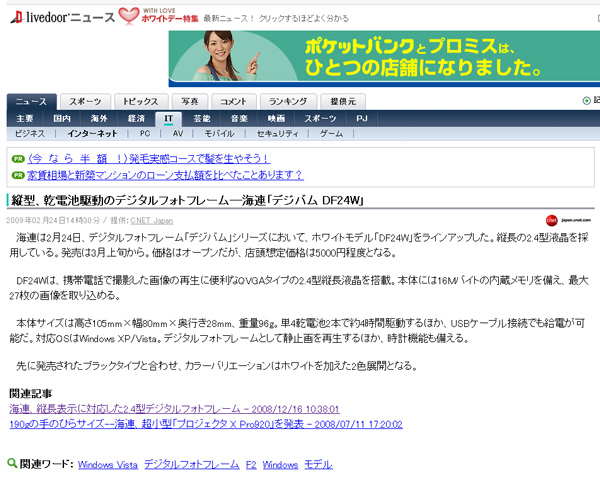Select 海外 category

99,119
